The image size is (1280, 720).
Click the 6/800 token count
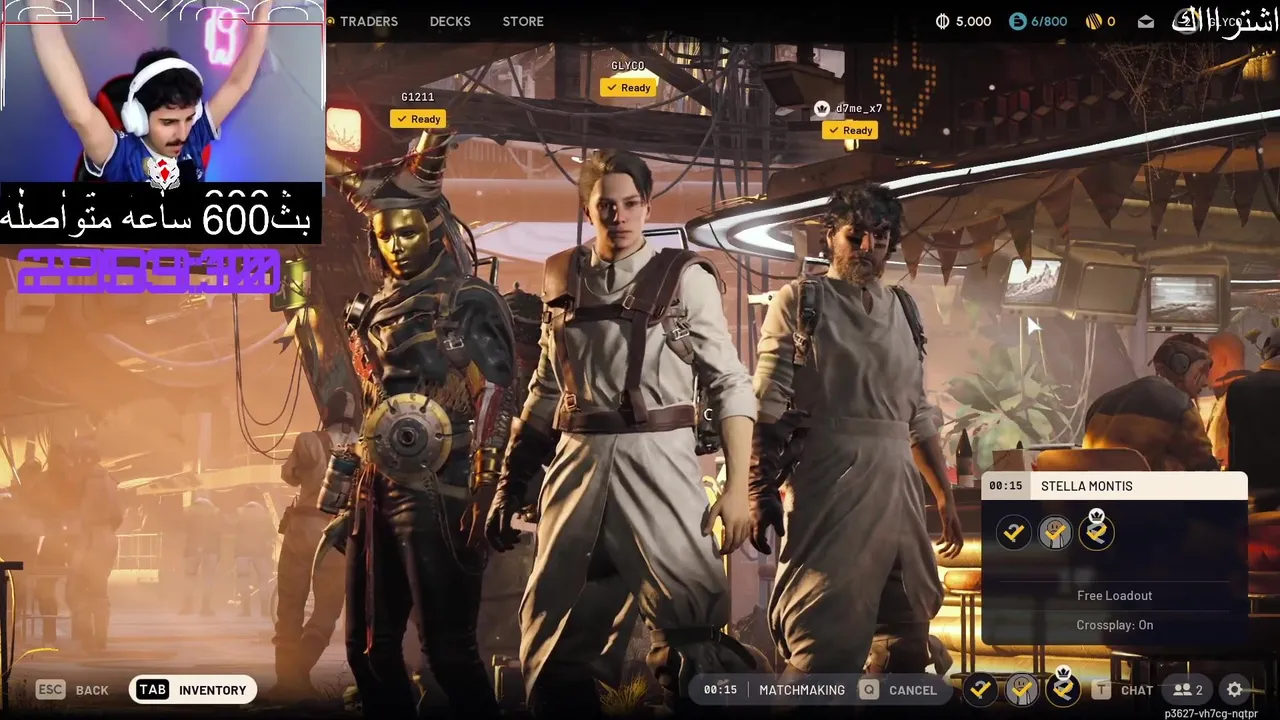click(x=1049, y=21)
